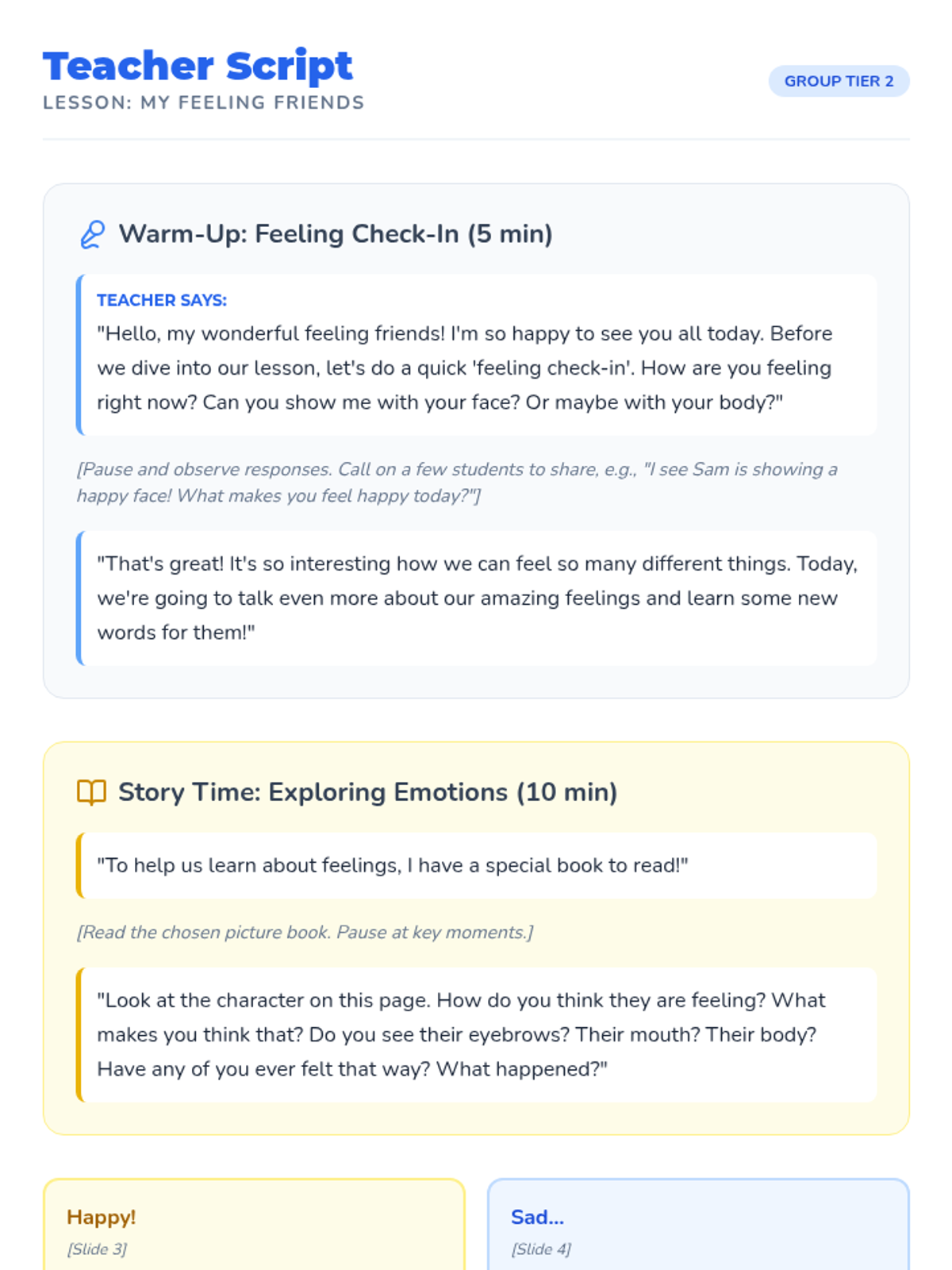Viewport: 952px width, 1270px height.
Task: Click the "That's great!" teacher quote block
Action: [x=476, y=598]
